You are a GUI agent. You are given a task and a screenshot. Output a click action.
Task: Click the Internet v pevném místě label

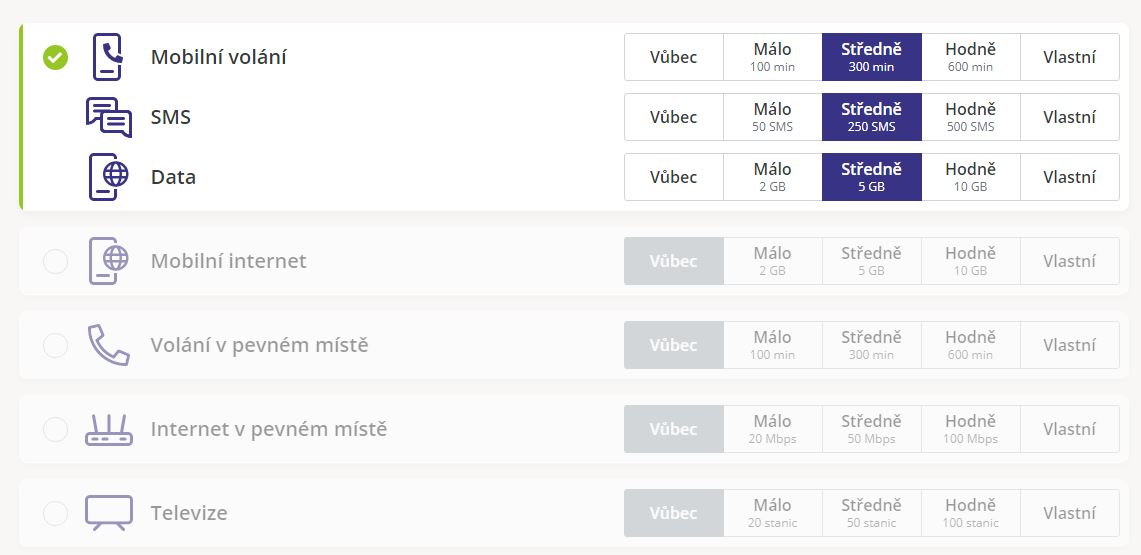[x=269, y=429]
